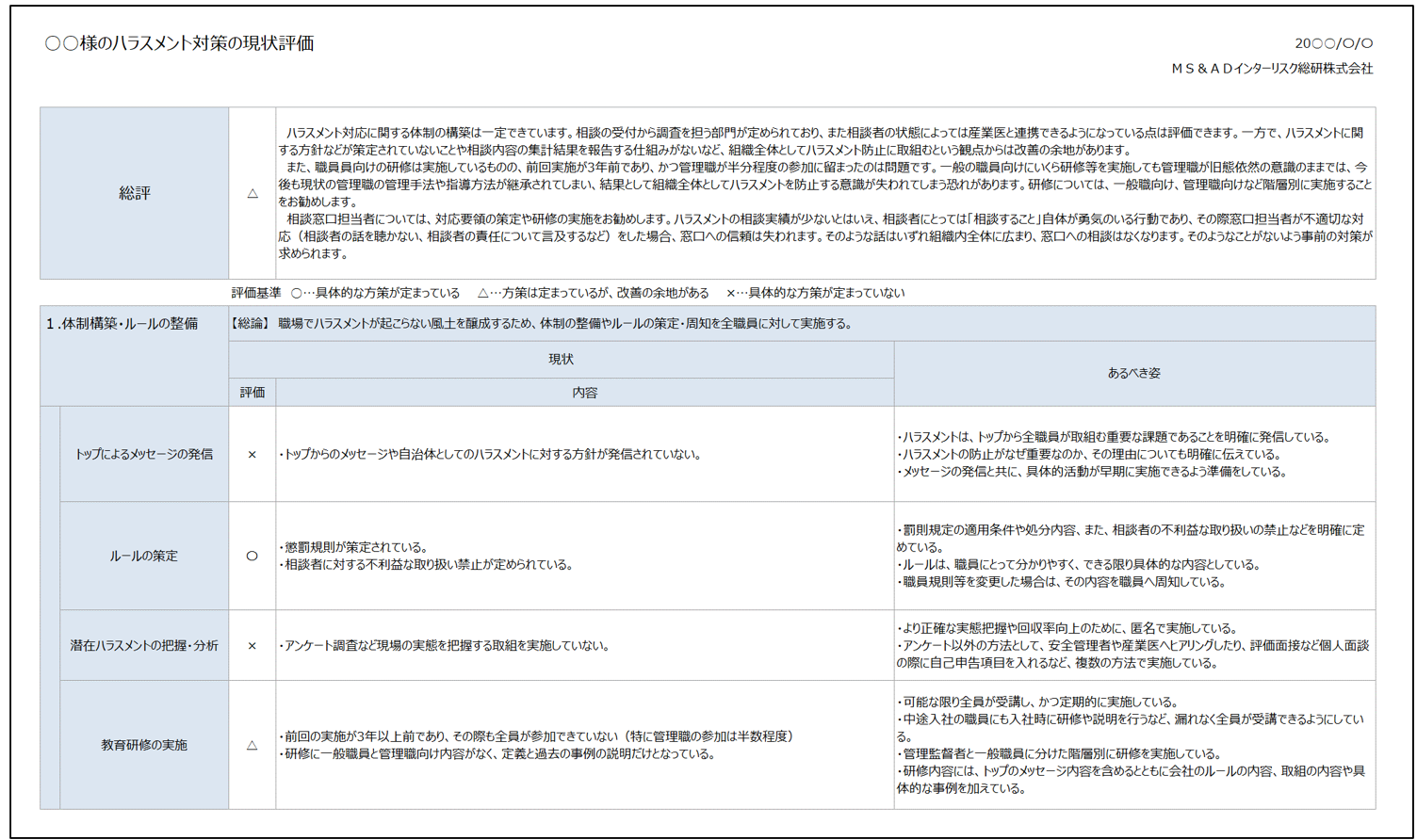
Task: Click the 内容 sub-header cell
Action: pyautogui.click(x=585, y=393)
